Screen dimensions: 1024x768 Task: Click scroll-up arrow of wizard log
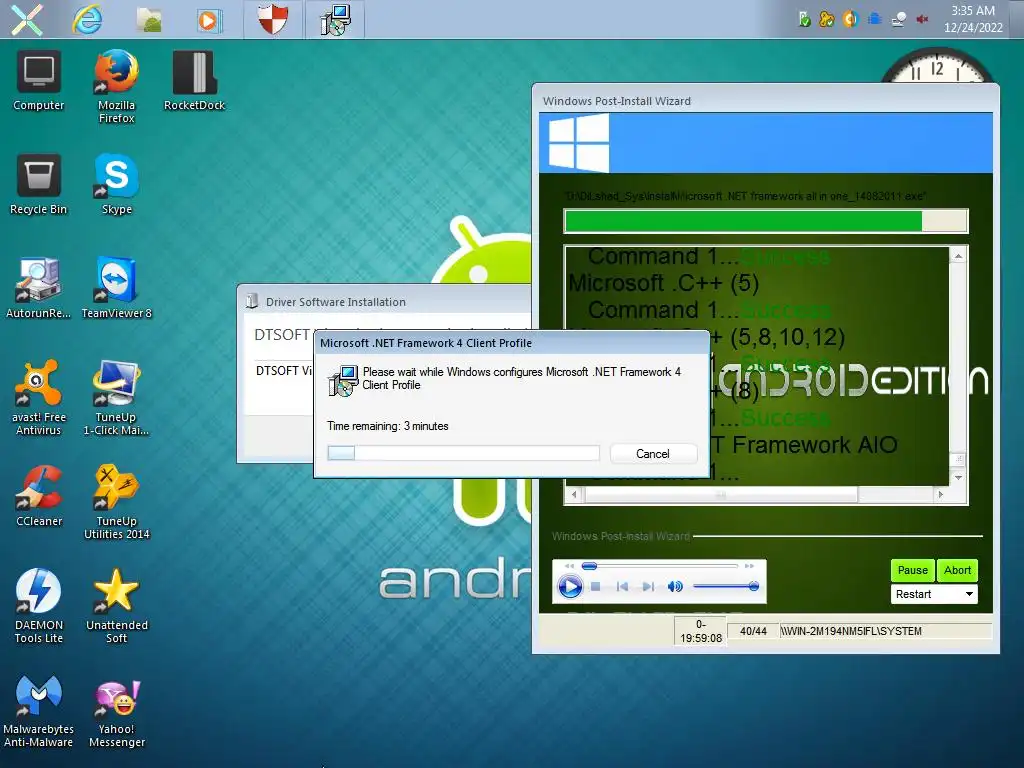click(958, 256)
